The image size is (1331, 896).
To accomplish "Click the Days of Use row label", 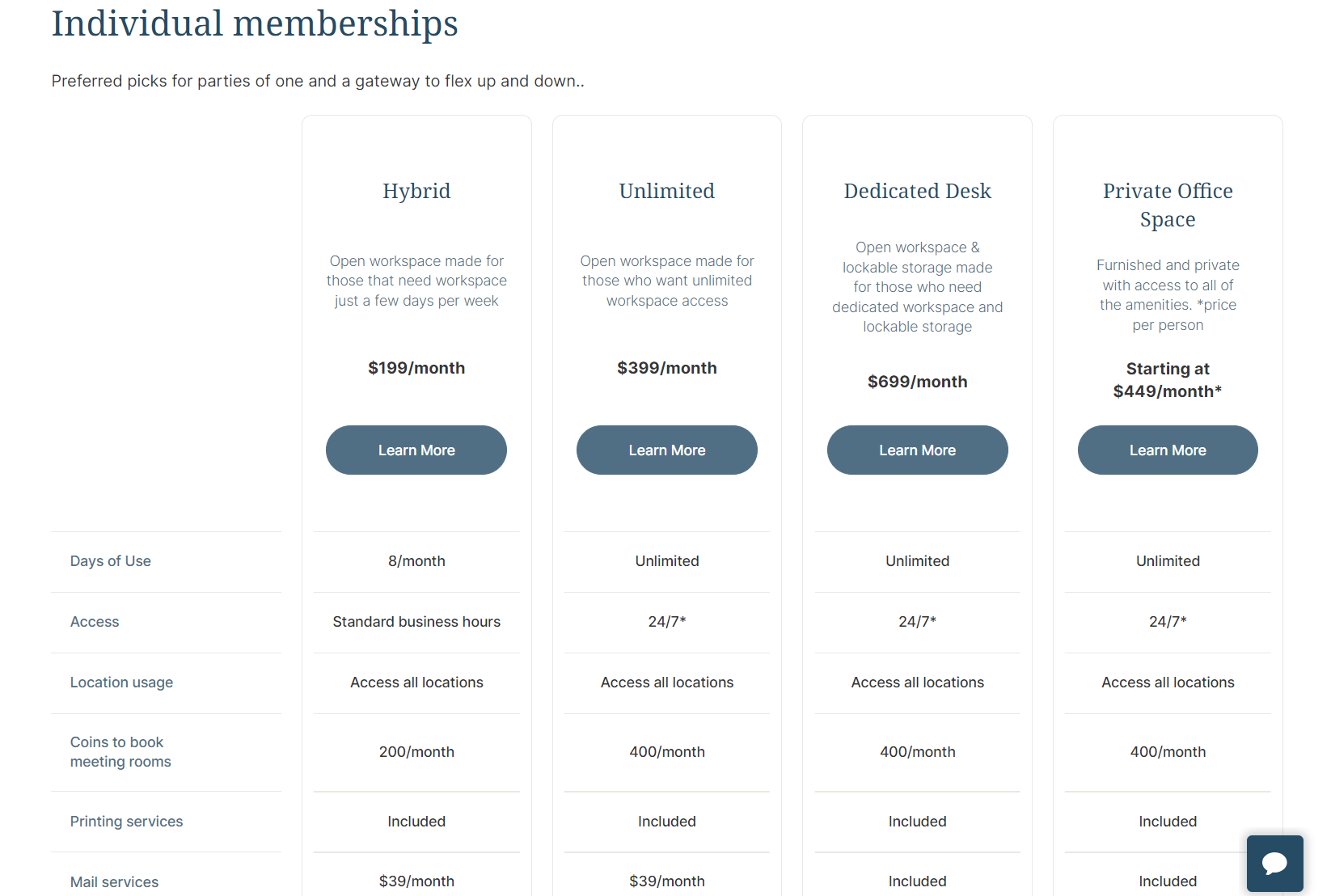I will coord(111,561).
